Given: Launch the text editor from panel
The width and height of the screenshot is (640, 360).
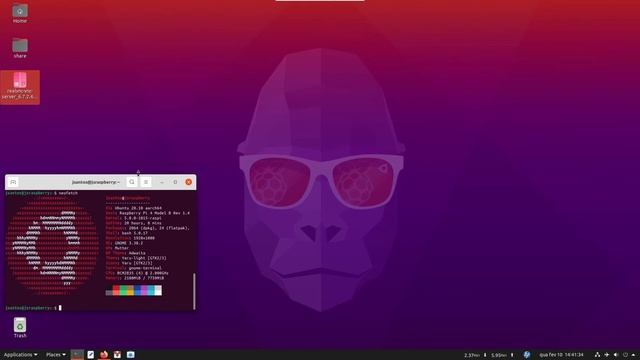Looking at the screenshot, I should point(91,355).
